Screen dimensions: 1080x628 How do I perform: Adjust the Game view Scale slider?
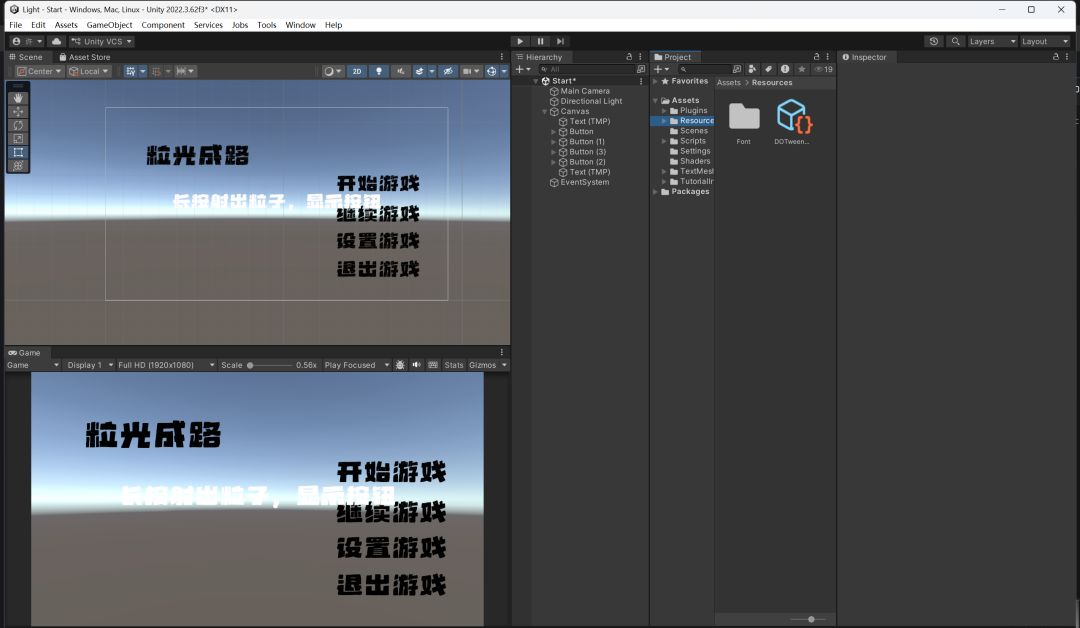(x=269, y=365)
